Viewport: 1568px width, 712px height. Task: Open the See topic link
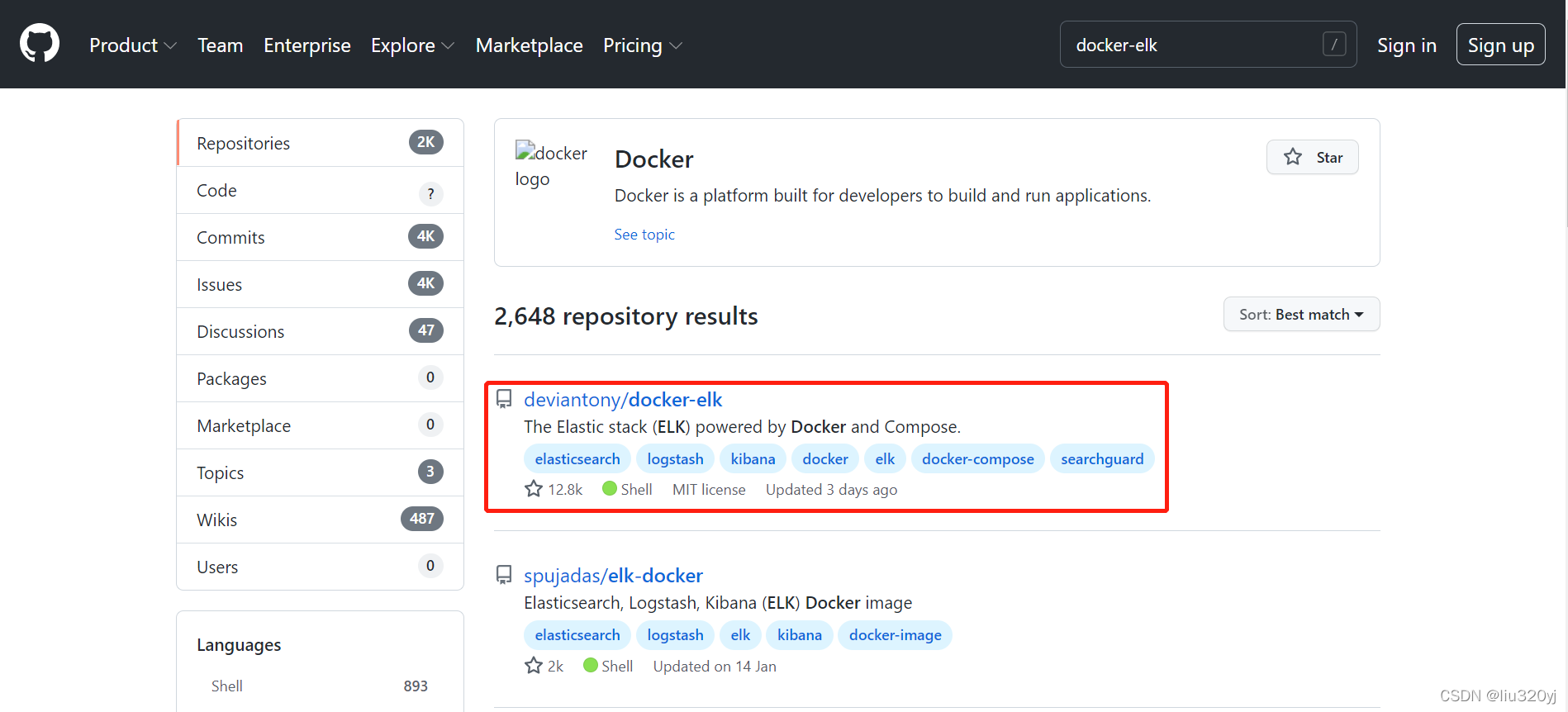tap(644, 235)
